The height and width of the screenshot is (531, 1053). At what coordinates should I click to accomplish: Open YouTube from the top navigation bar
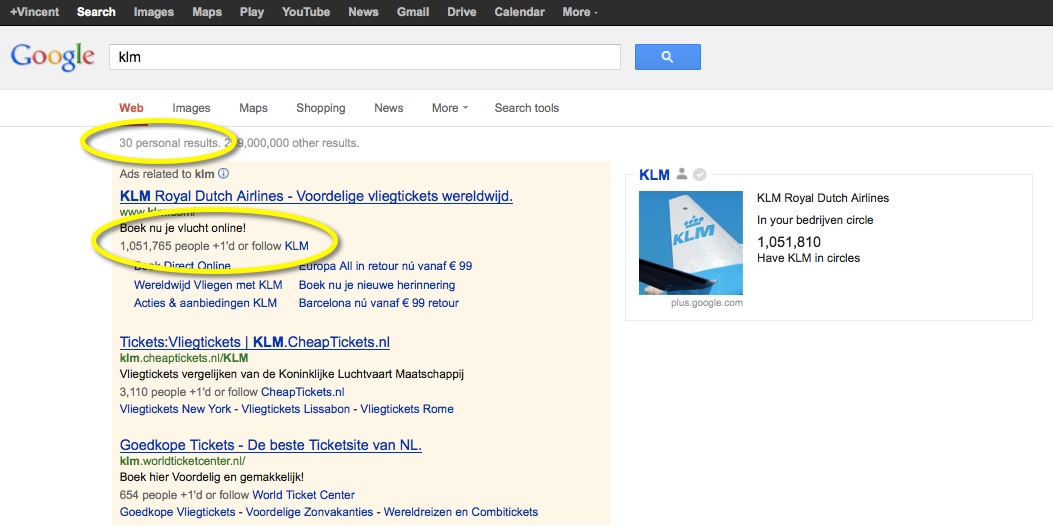pos(306,12)
